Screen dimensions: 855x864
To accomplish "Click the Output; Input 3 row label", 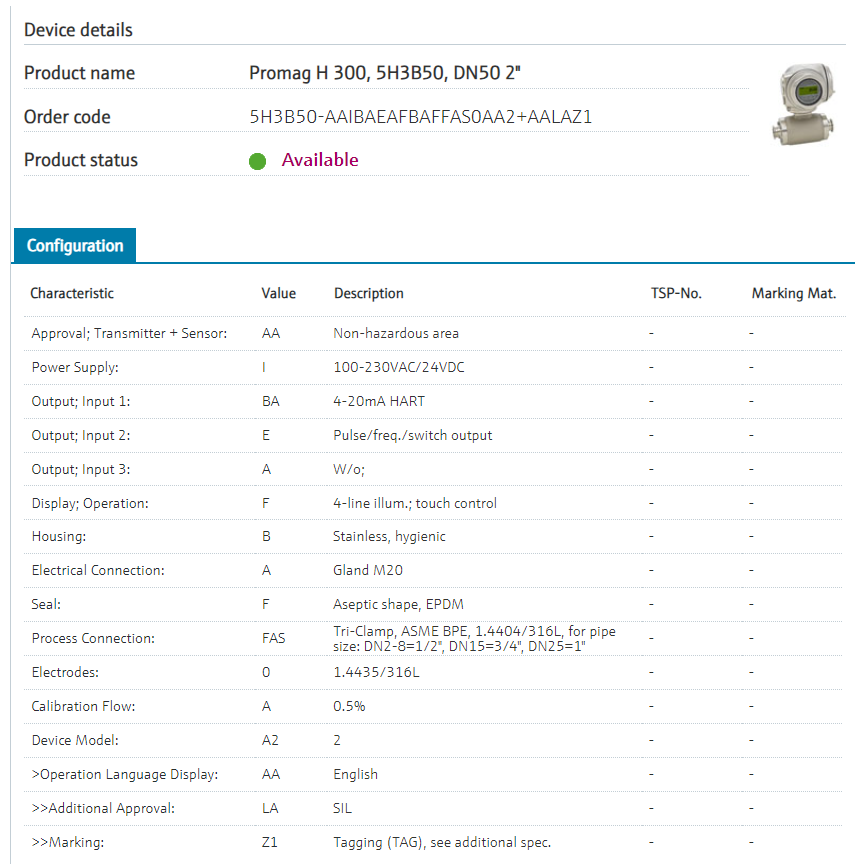I will click(x=81, y=469).
